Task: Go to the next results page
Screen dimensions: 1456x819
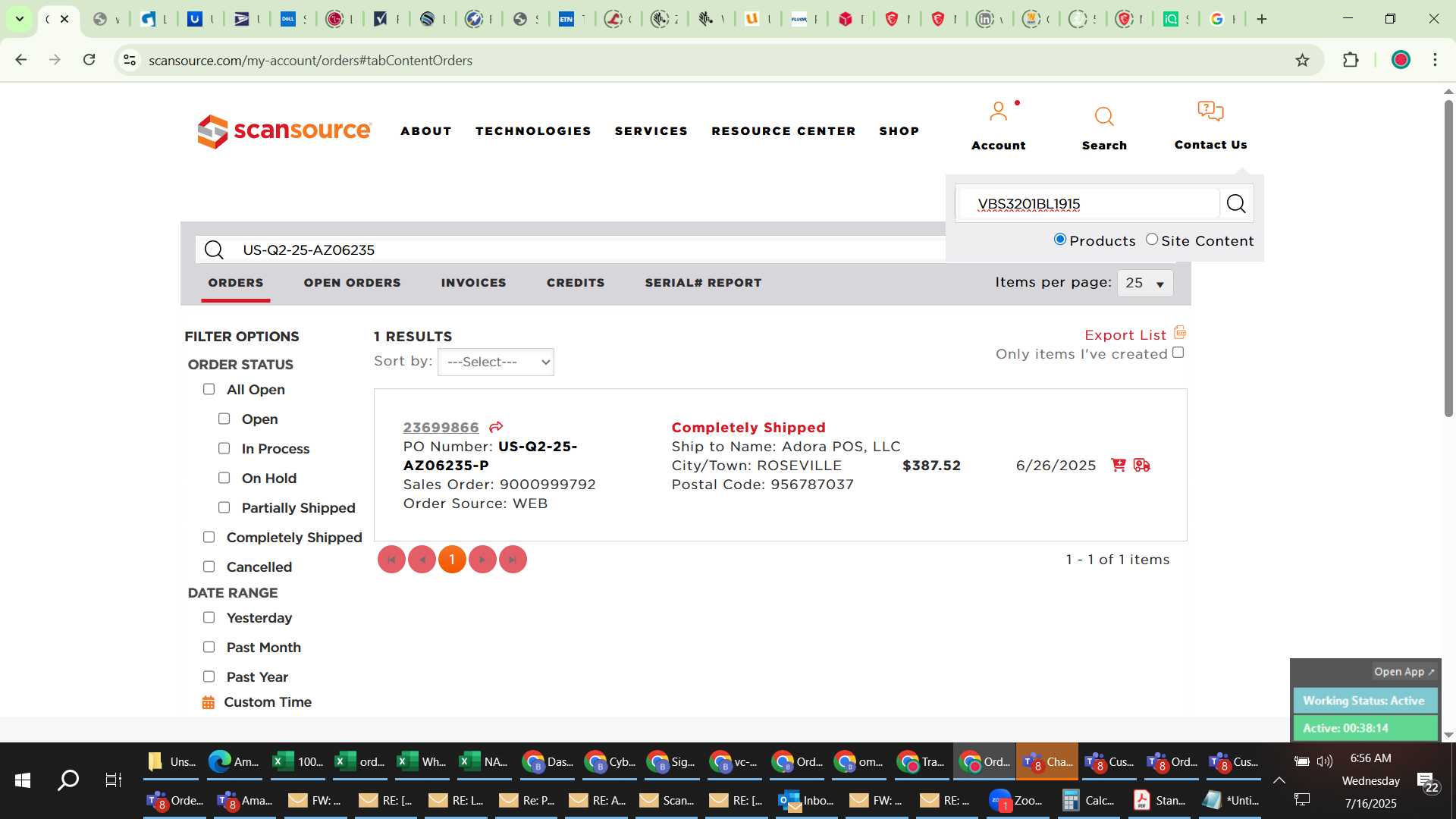Action: (x=482, y=560)
